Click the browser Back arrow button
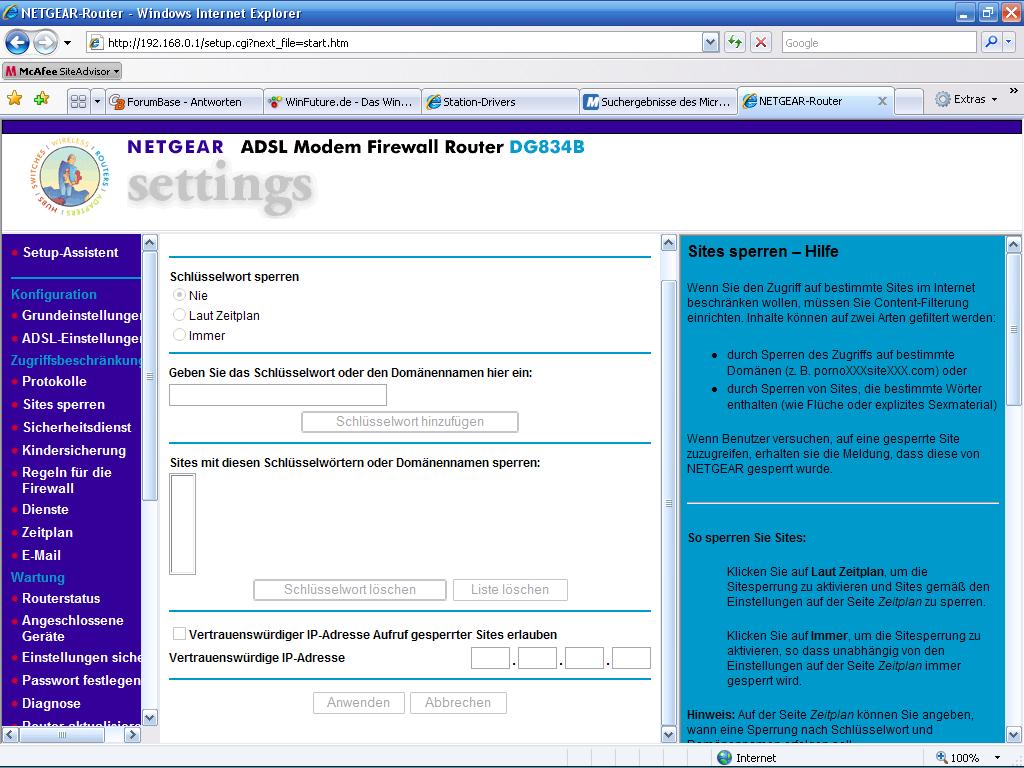1024x768 pixels. (17, 43)
